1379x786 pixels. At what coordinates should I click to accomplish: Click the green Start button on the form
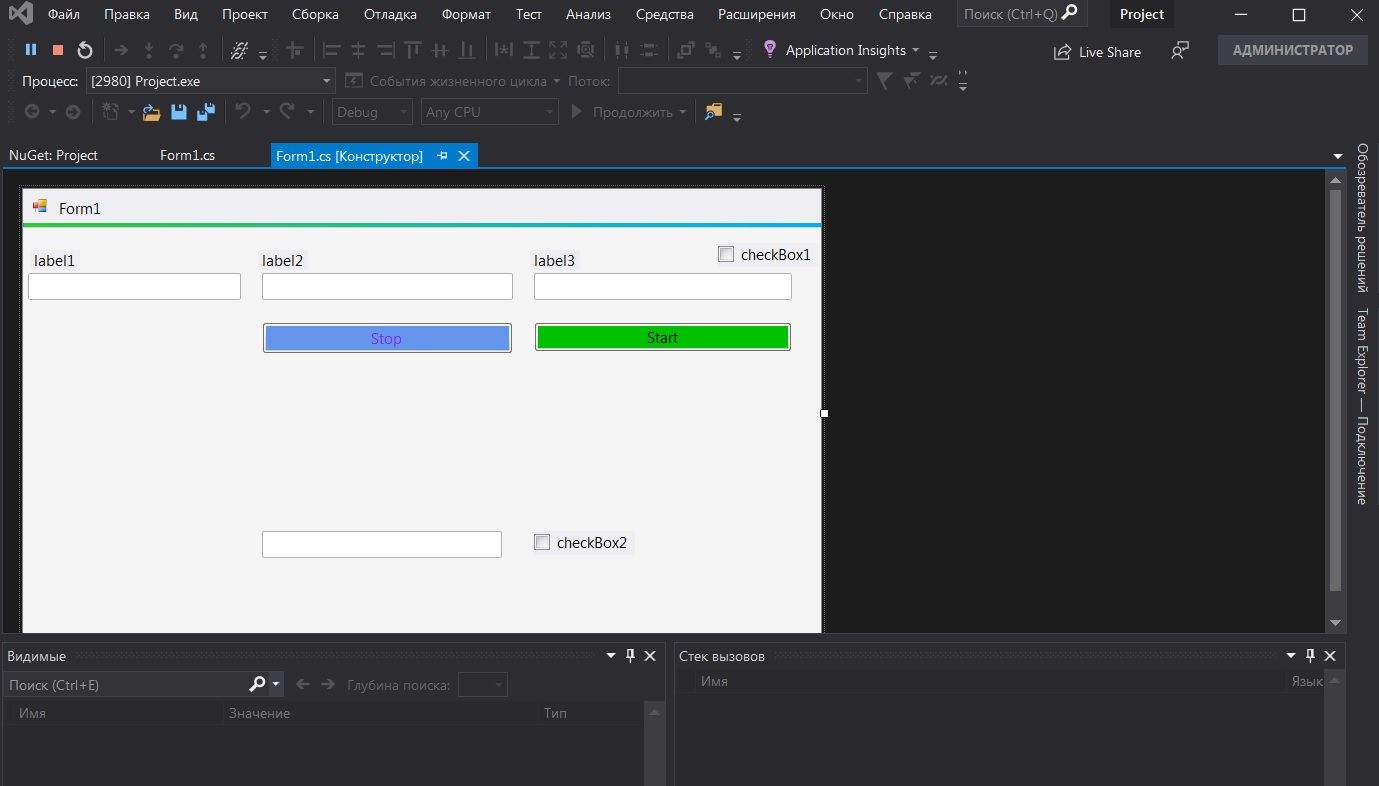(662, 337)
